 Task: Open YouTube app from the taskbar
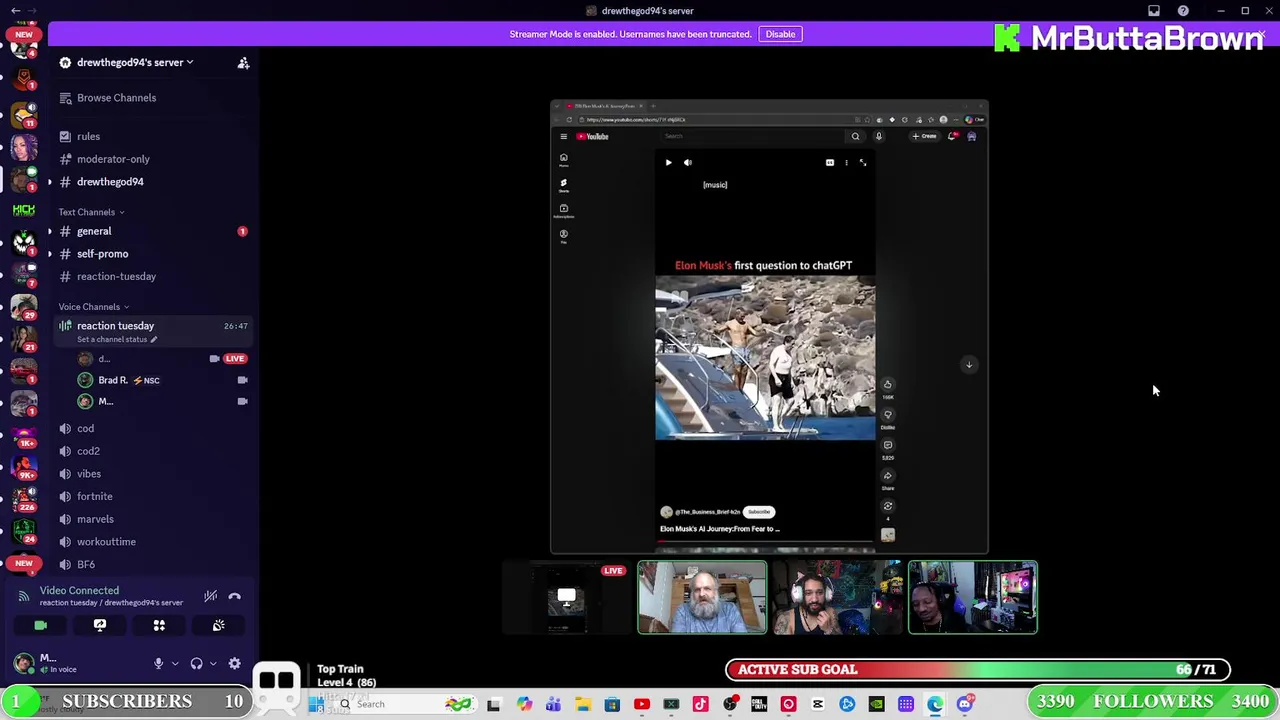(x=642, y=704)
